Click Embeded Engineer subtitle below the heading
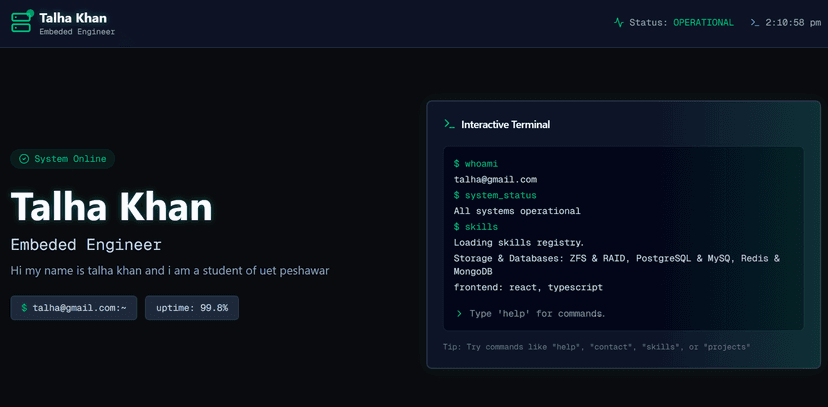Image resolution: width=828 pixels, height=407 pixels. (86, 245)
